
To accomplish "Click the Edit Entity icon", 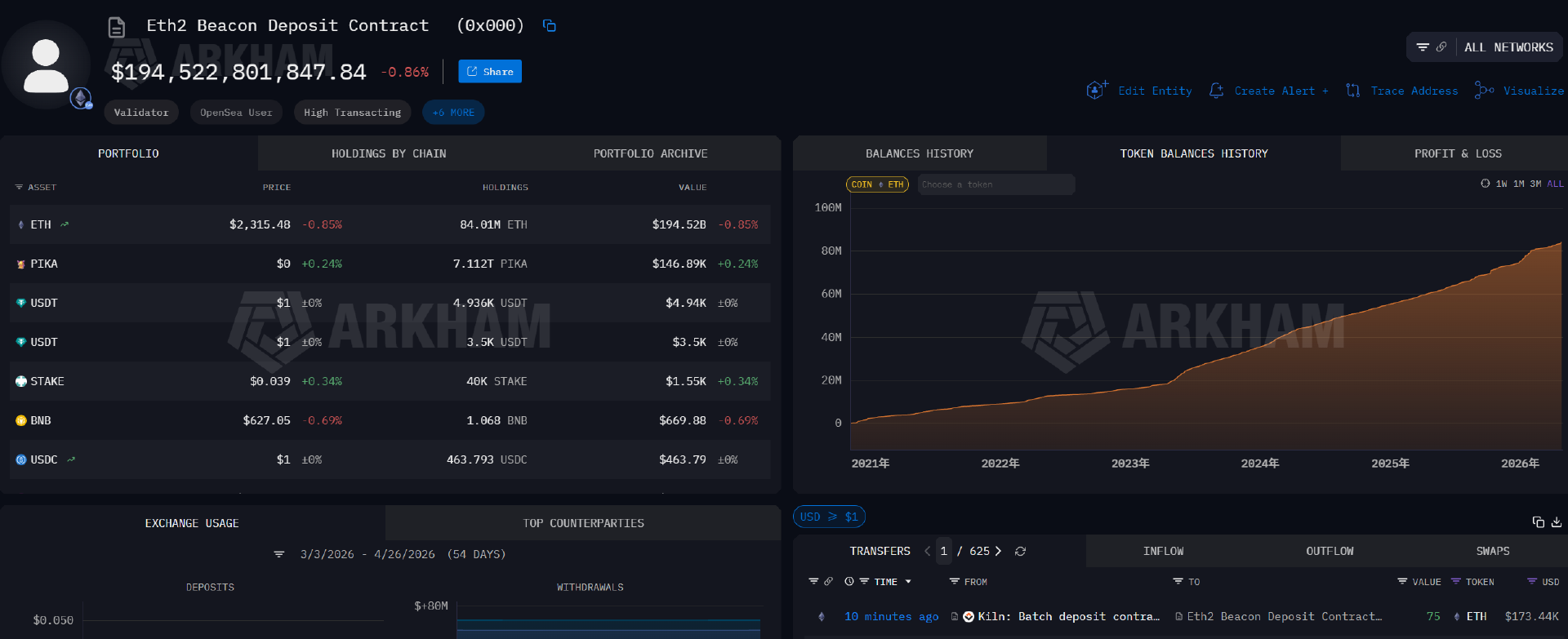I will (1096, 90).
